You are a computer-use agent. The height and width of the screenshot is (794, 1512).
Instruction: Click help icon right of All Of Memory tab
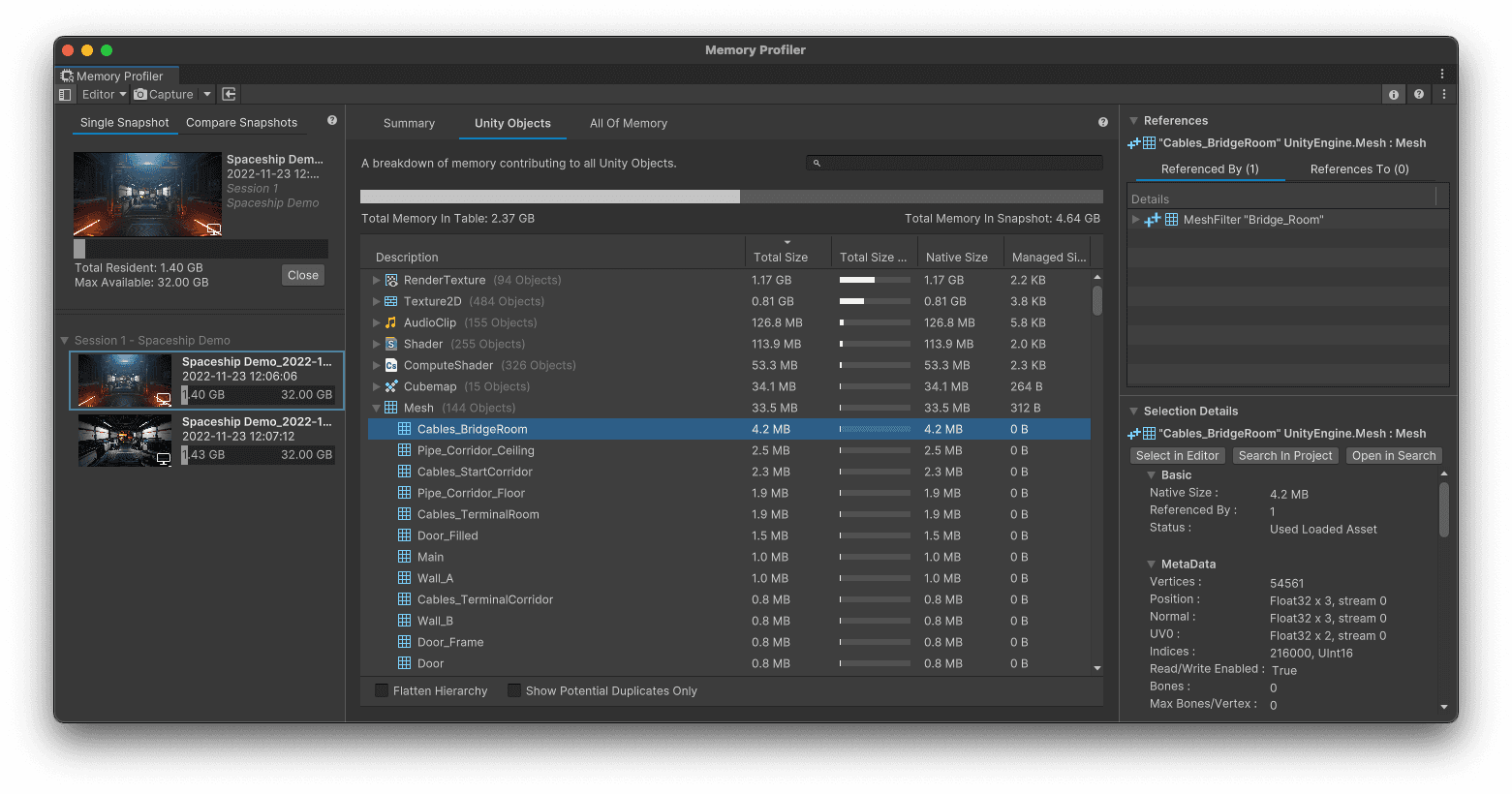click(1103, 122)
